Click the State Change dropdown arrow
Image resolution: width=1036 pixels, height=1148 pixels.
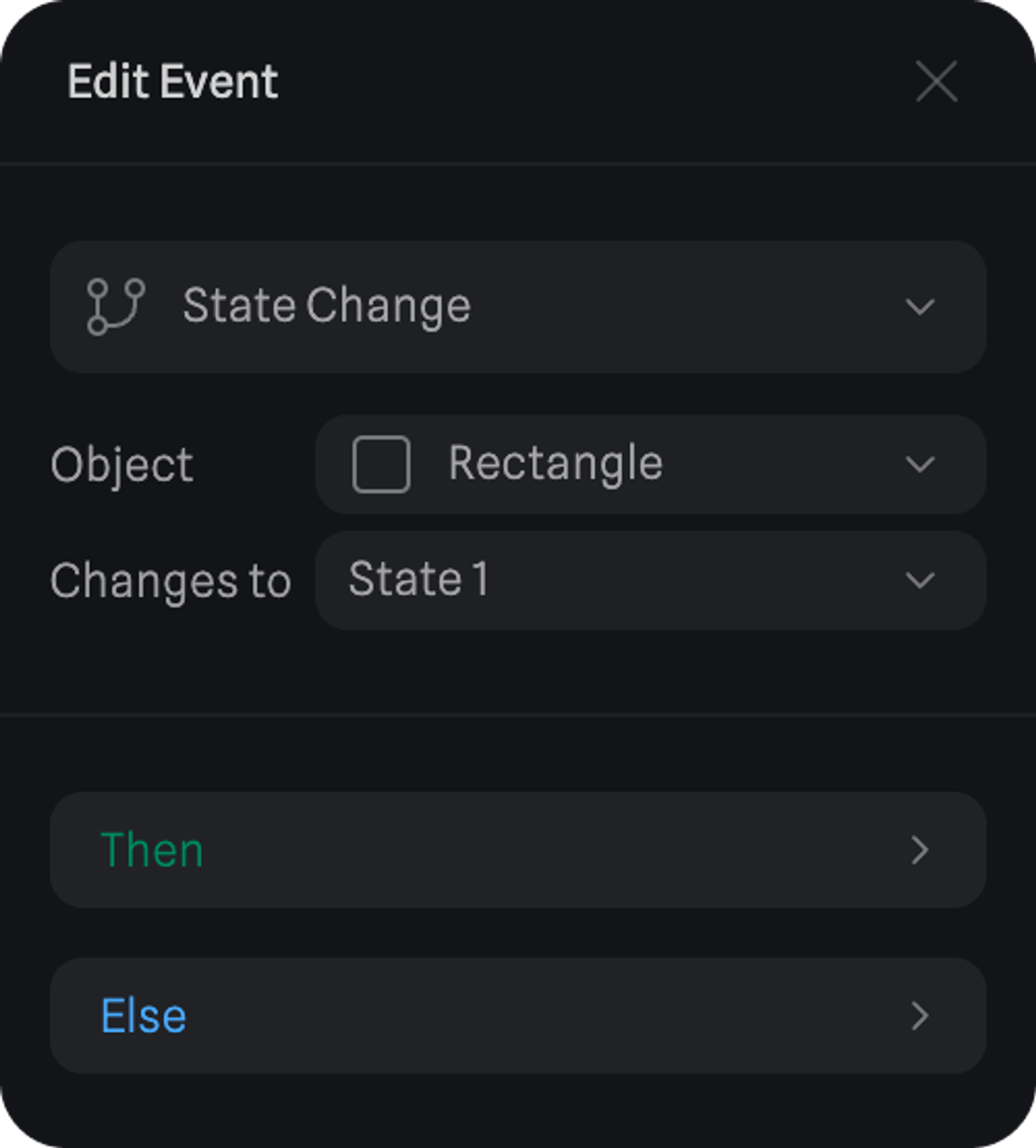920,307
